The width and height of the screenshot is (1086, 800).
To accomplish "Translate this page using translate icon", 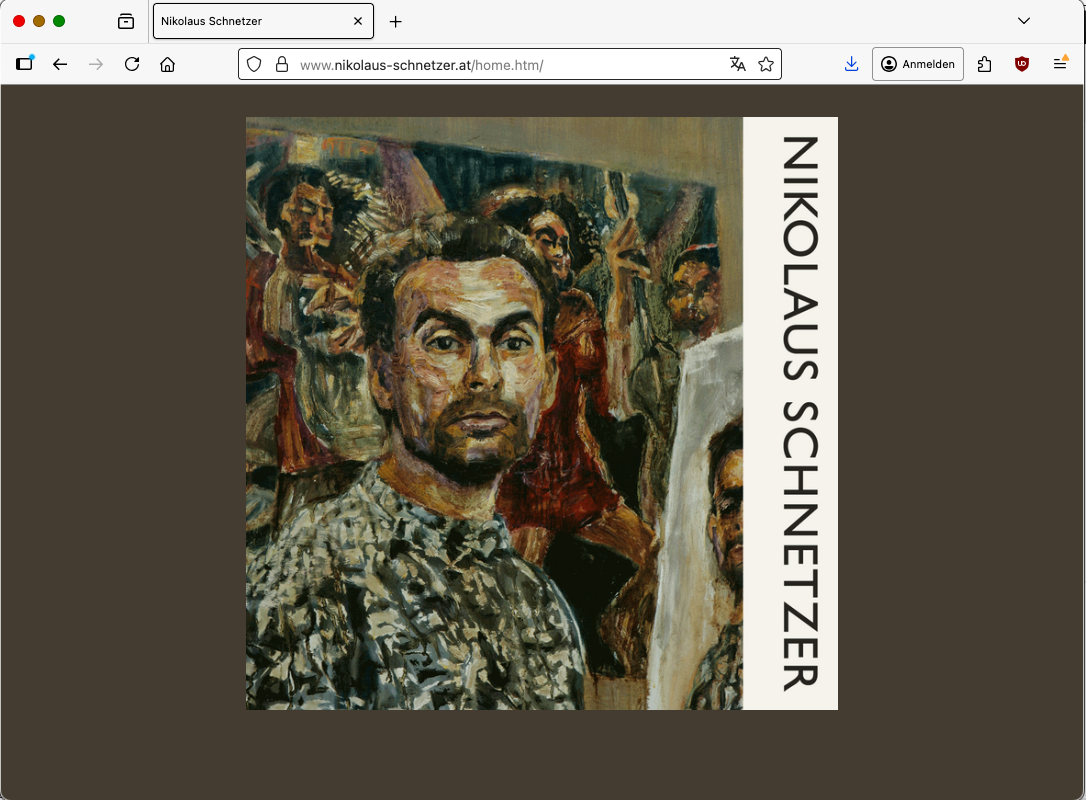I will (x=738, y=64).
